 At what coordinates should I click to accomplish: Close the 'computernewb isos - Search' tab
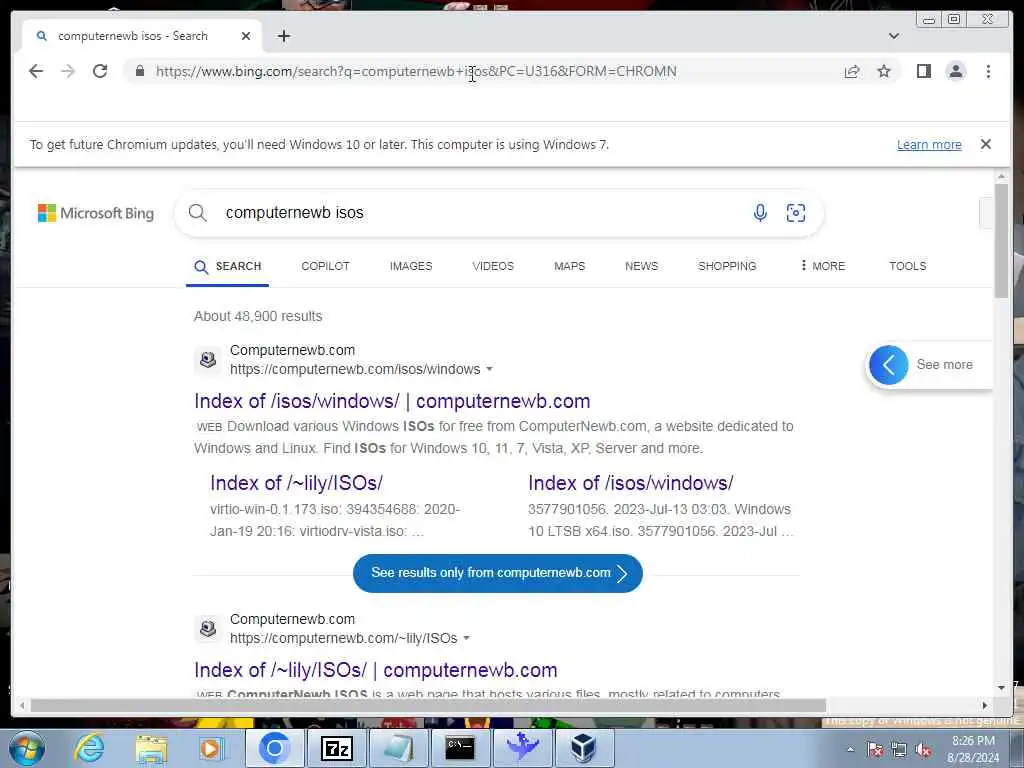pyautogui.click(x=246, y=36)
